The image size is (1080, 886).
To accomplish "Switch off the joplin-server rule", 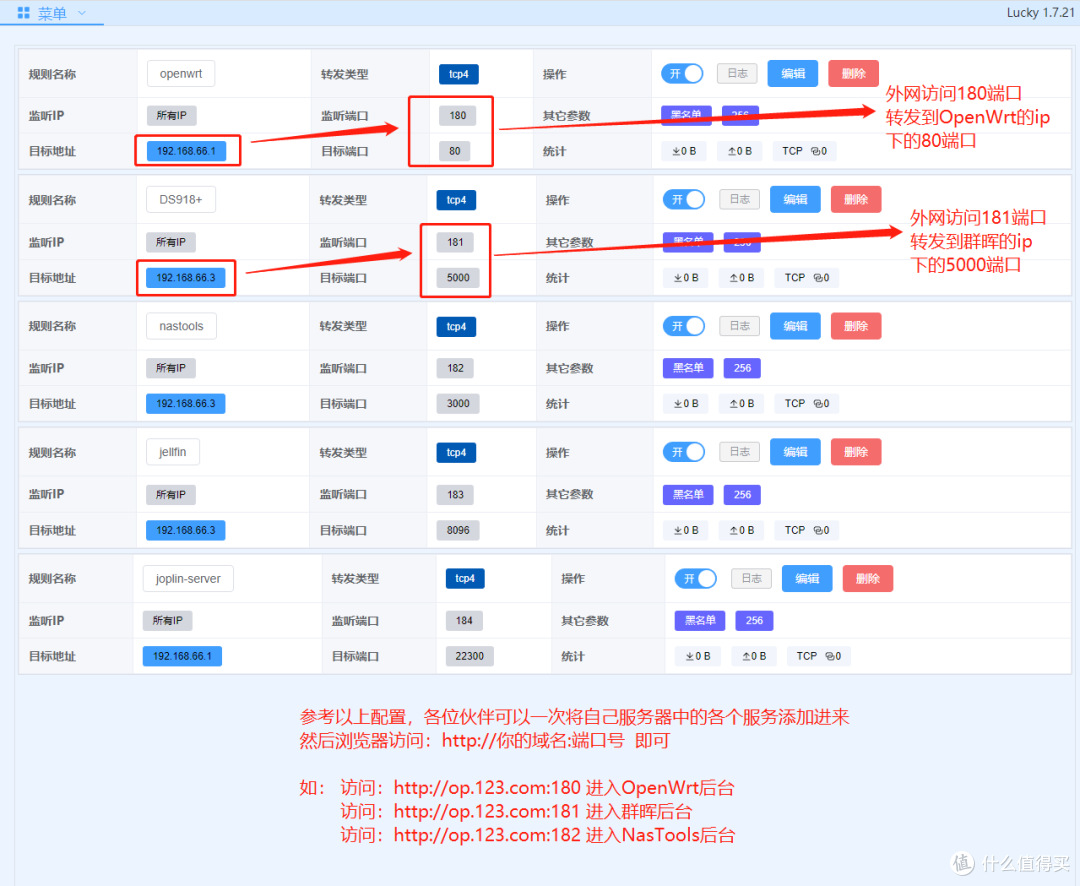I will click(x=695, y=578).
